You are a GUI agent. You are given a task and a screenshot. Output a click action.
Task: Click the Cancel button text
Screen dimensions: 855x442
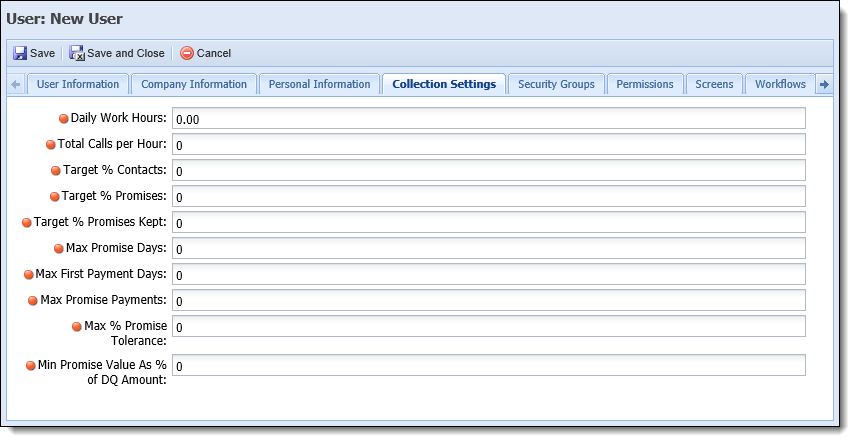click(214, 53)
